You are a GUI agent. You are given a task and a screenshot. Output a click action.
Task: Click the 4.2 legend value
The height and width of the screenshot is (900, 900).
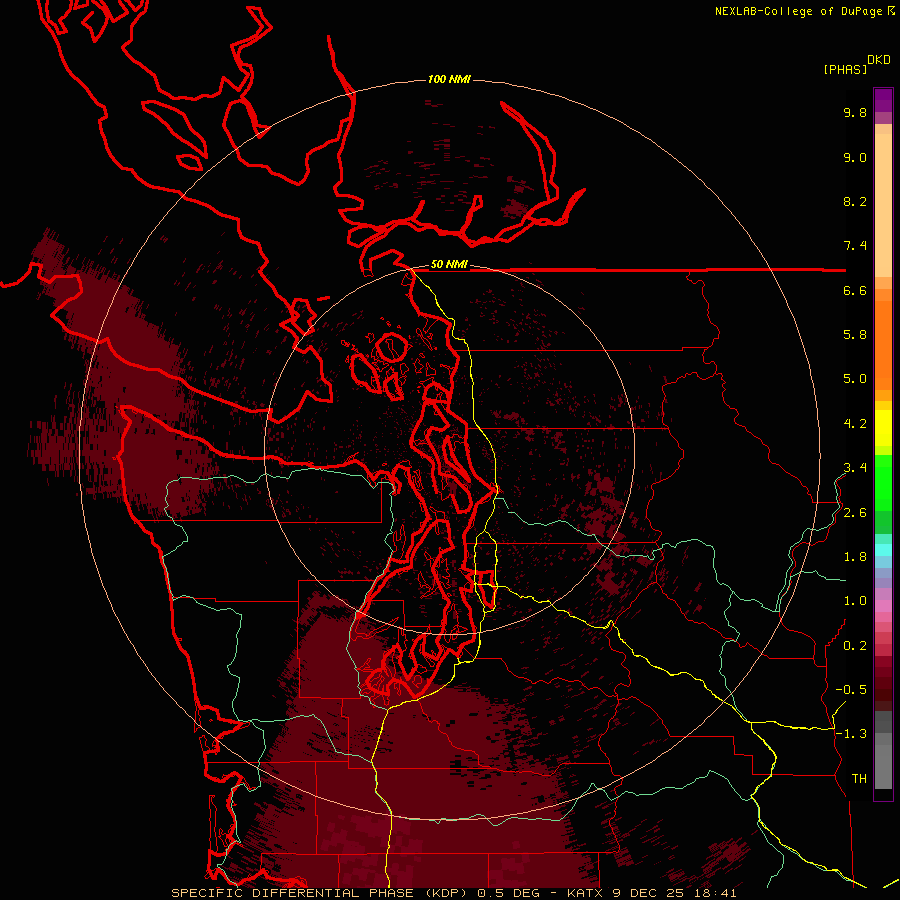[x=855, y=424]
